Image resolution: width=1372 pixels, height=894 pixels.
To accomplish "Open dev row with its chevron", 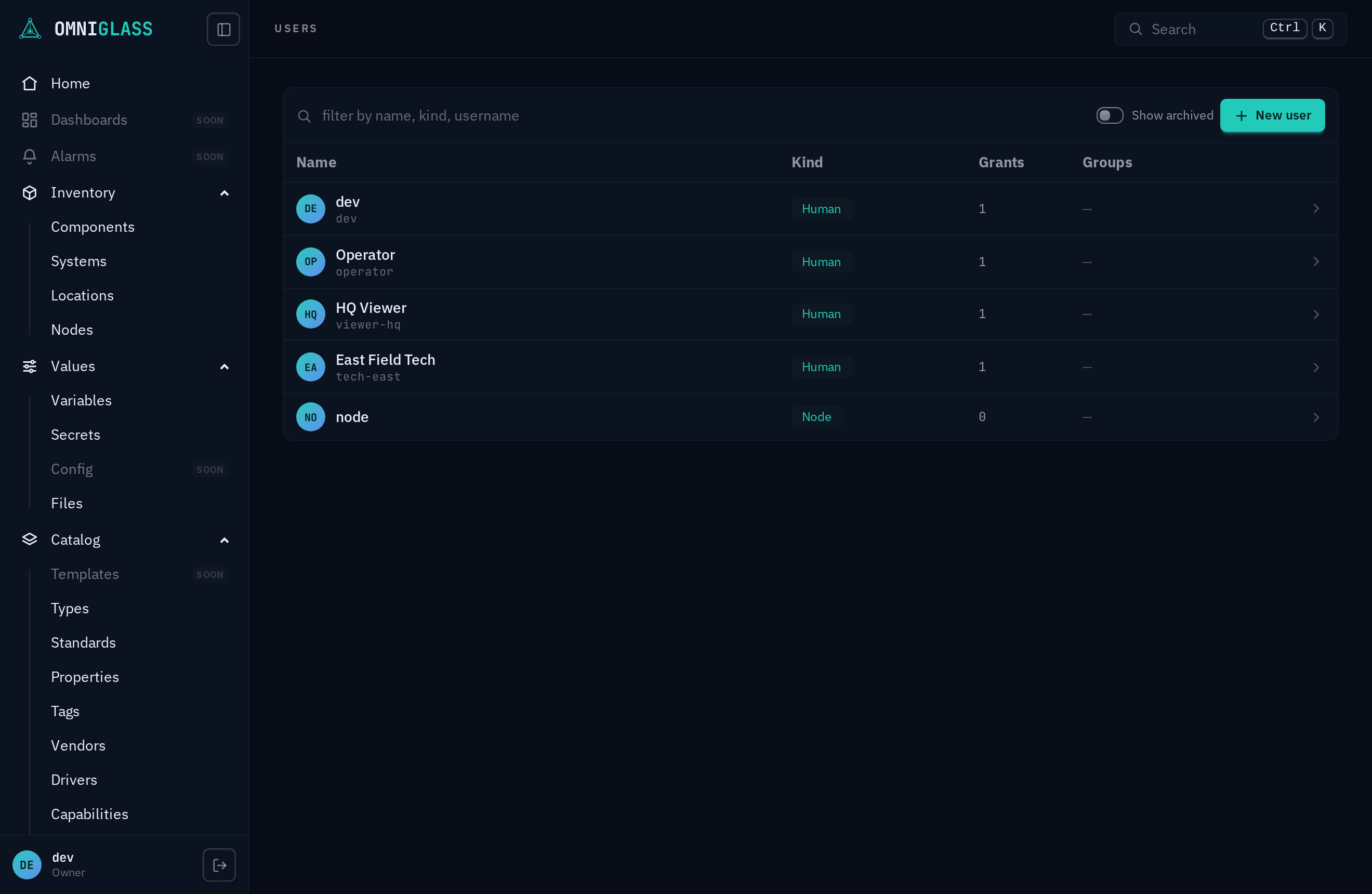I will 1316,208.
